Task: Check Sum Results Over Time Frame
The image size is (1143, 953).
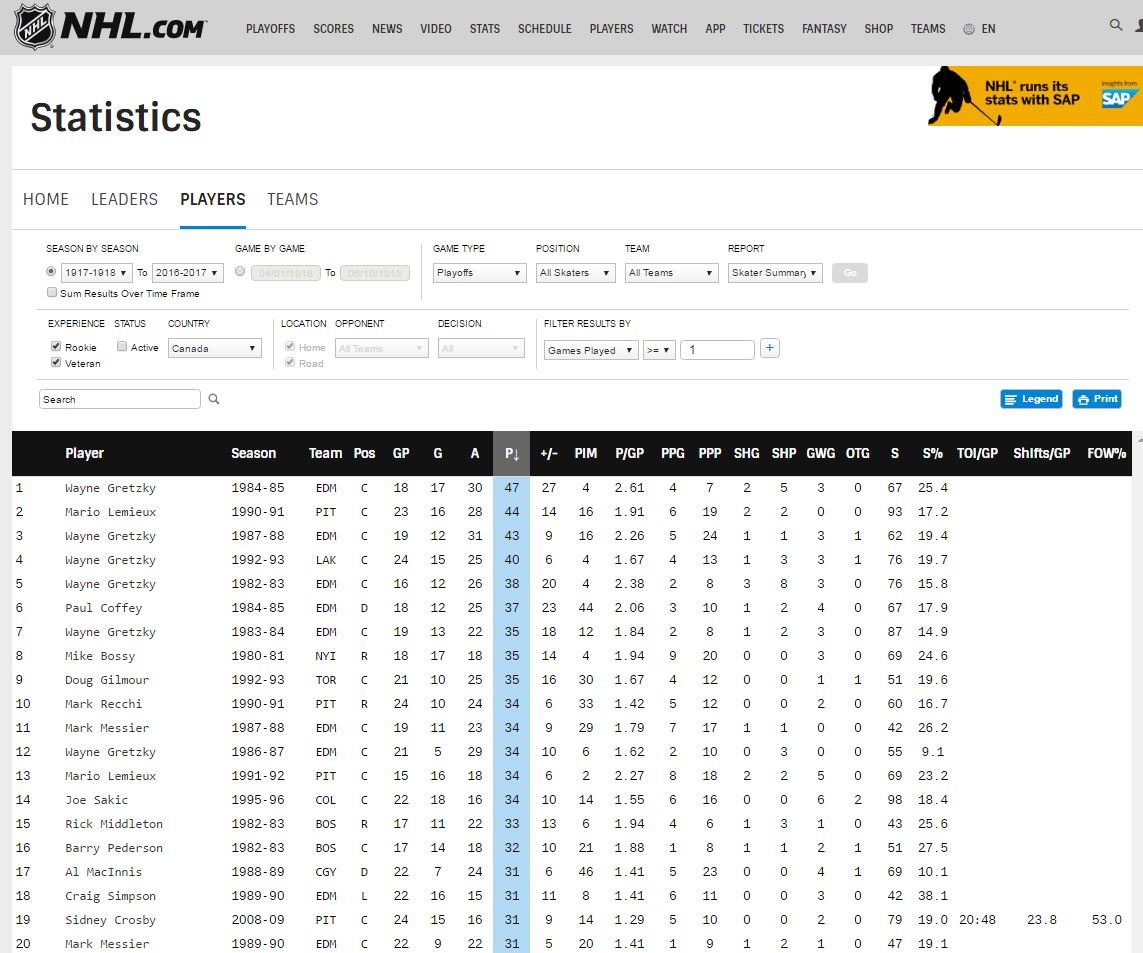Action: point(51,291)
